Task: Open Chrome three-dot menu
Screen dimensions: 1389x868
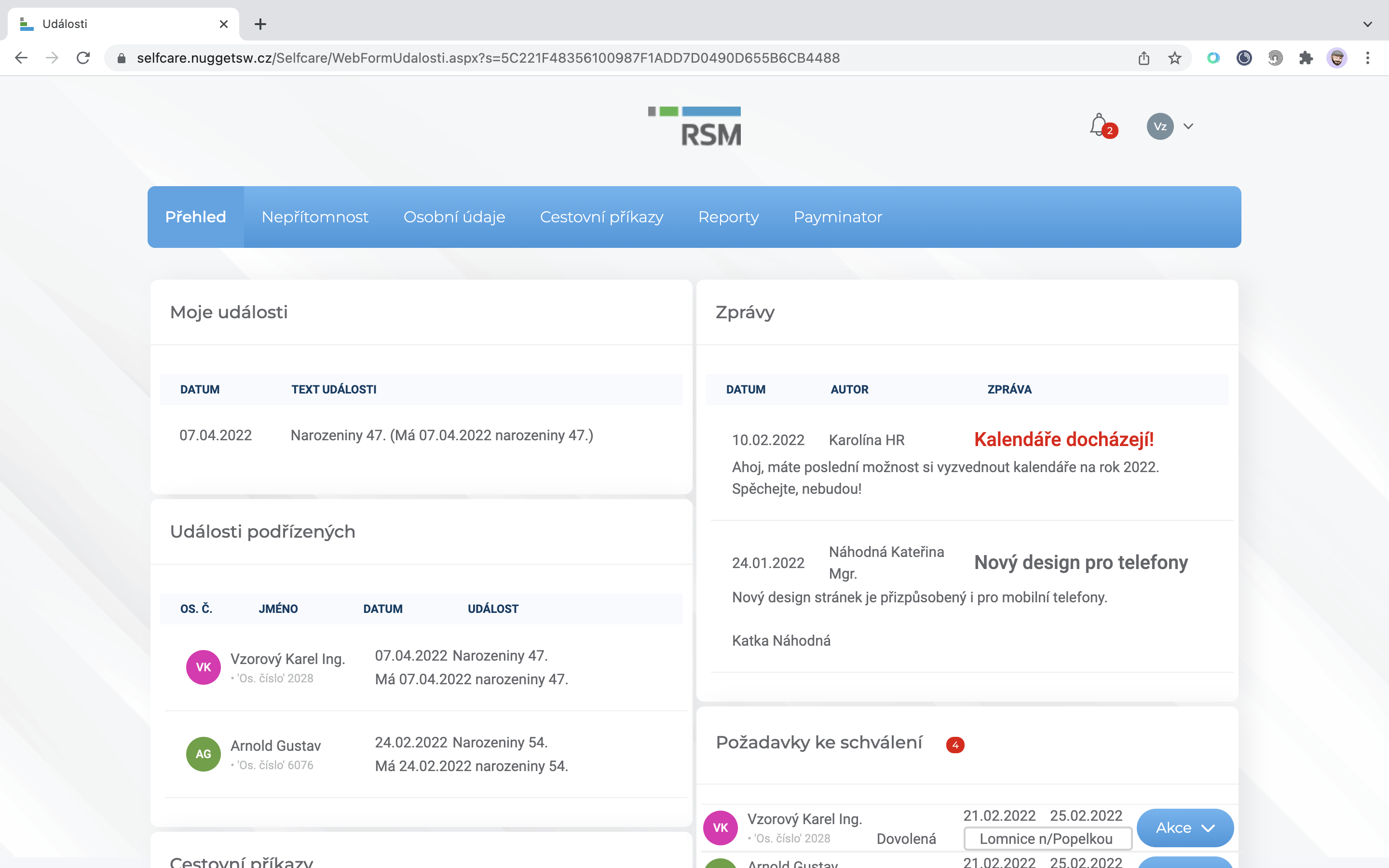Action: tap(1368, 58)
